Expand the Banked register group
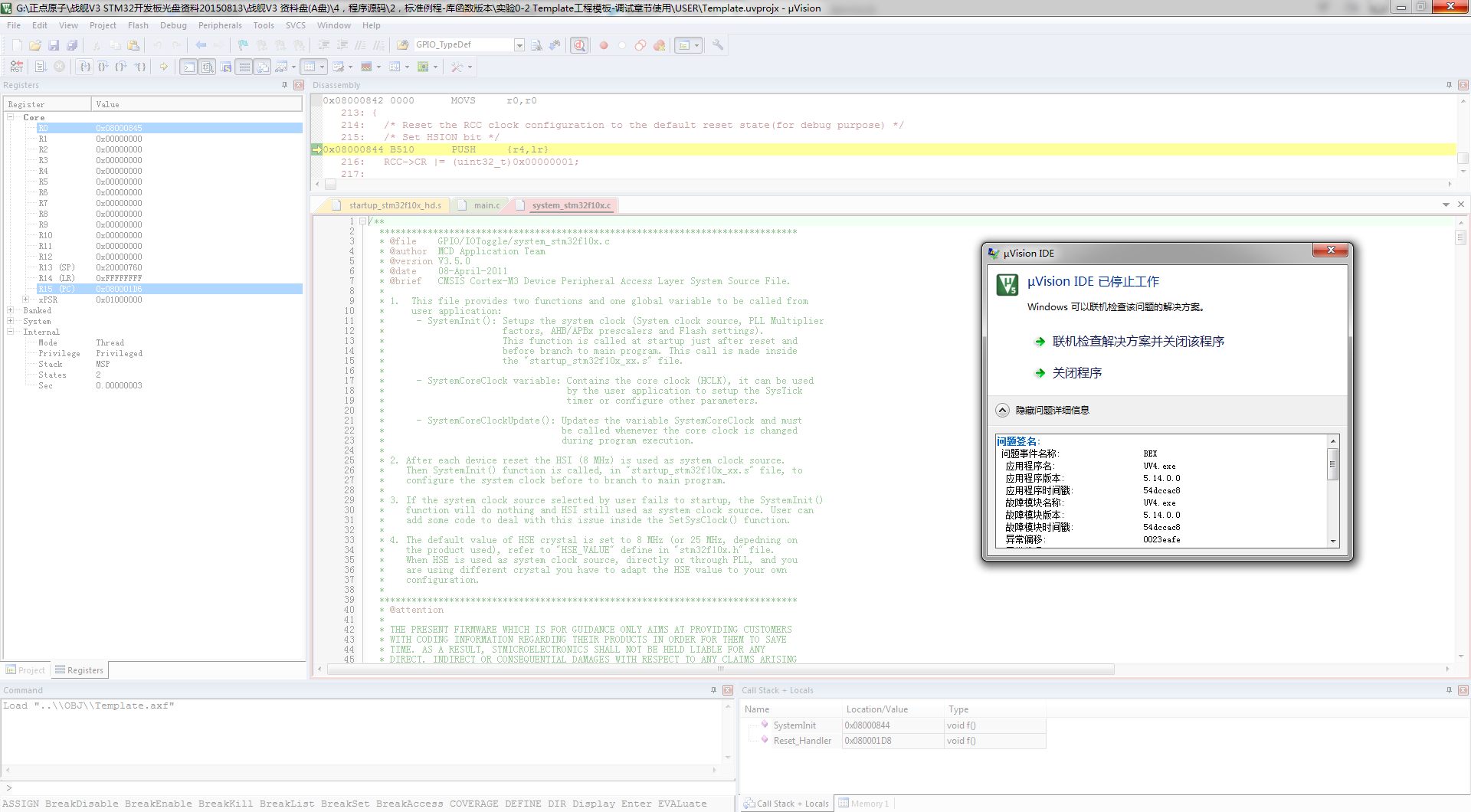1471x812 pixels. click(x=11, y=310)
